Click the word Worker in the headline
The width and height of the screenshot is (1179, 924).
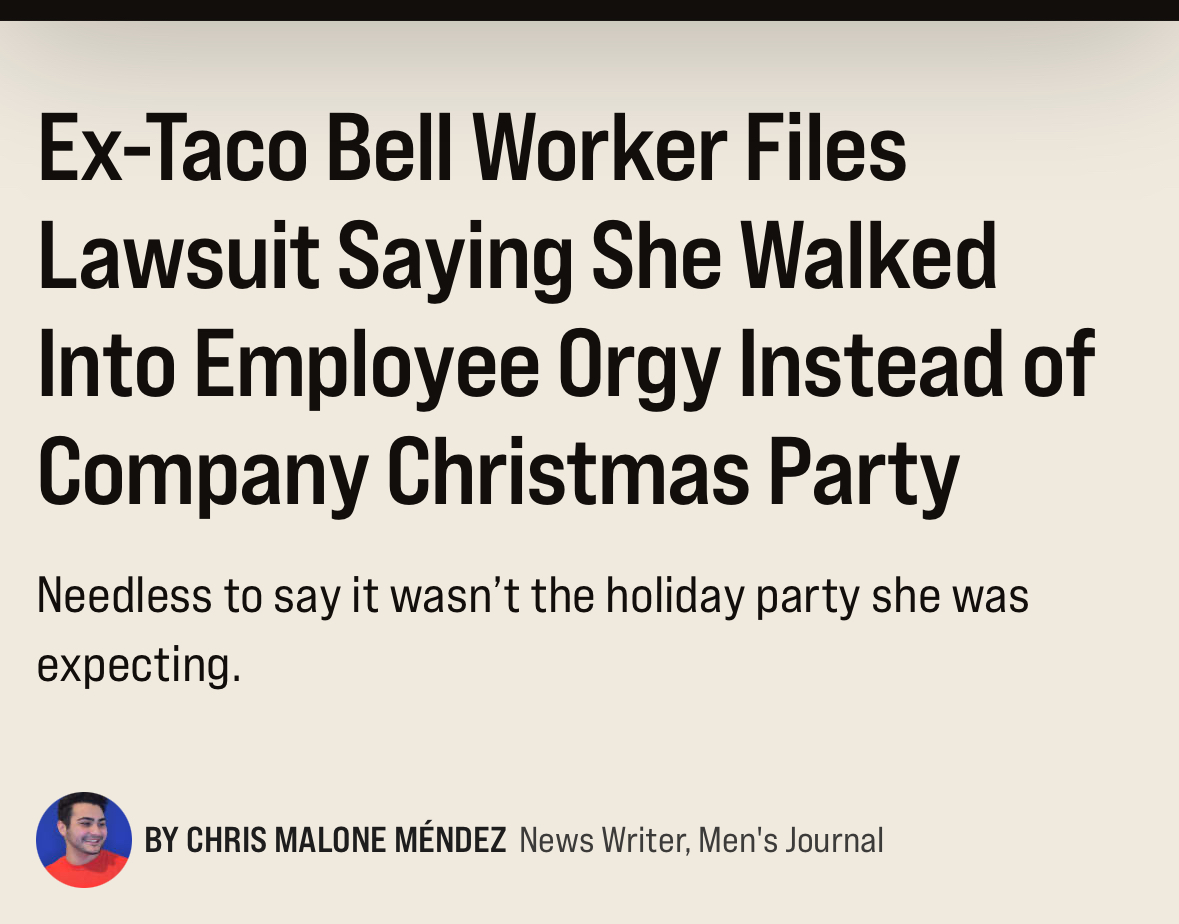coord(599,148)
